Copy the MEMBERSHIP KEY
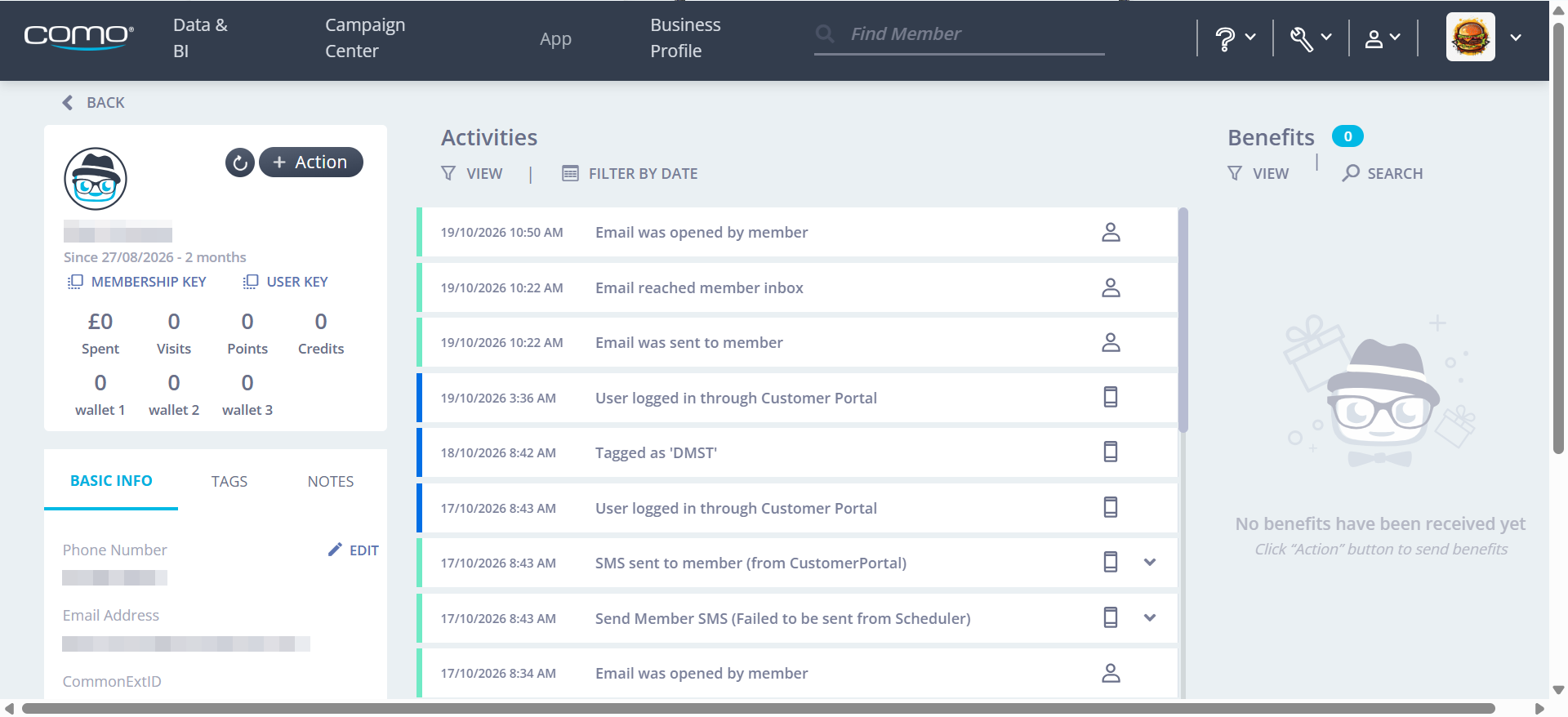This screenshot has width=1568, height=717. coord(136,282)
